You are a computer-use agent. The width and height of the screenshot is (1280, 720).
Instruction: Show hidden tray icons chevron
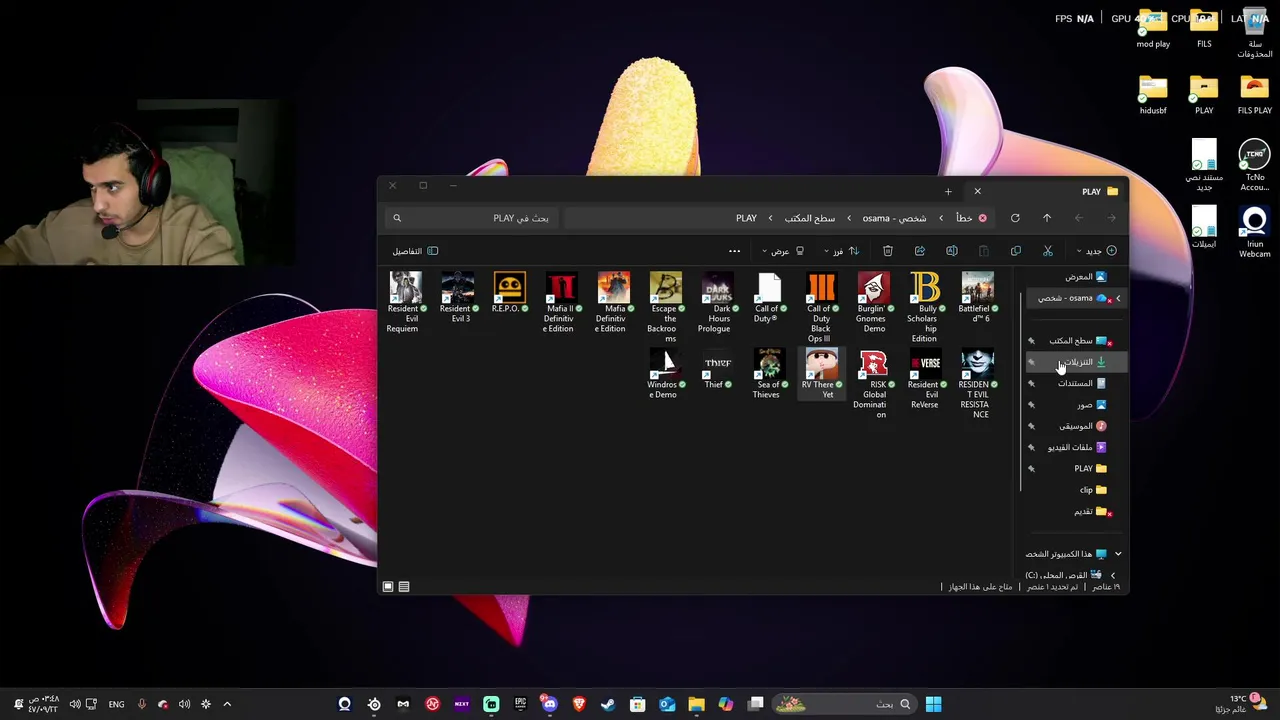point(227,704)
